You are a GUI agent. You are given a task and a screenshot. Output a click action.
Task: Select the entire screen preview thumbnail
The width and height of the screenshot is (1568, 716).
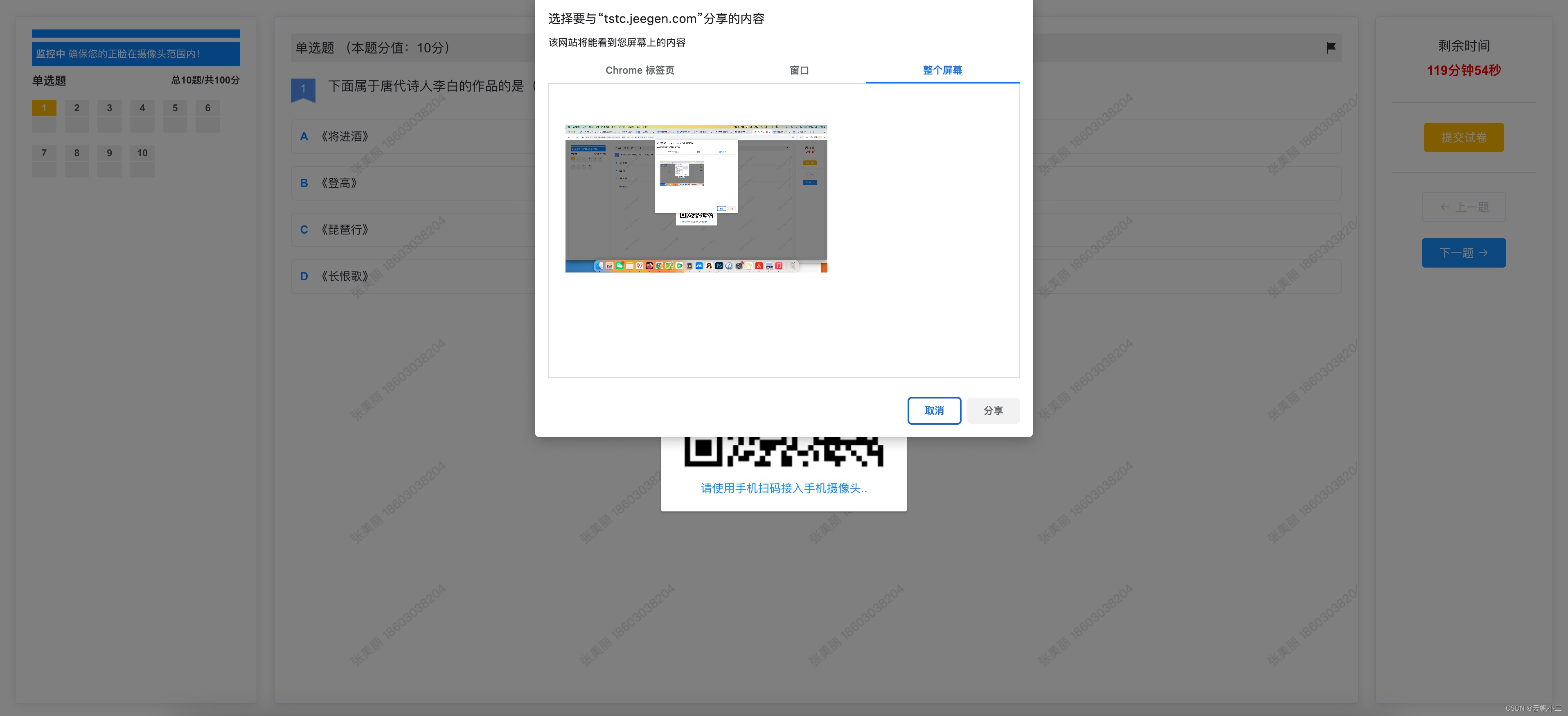(x=696, y=198)
